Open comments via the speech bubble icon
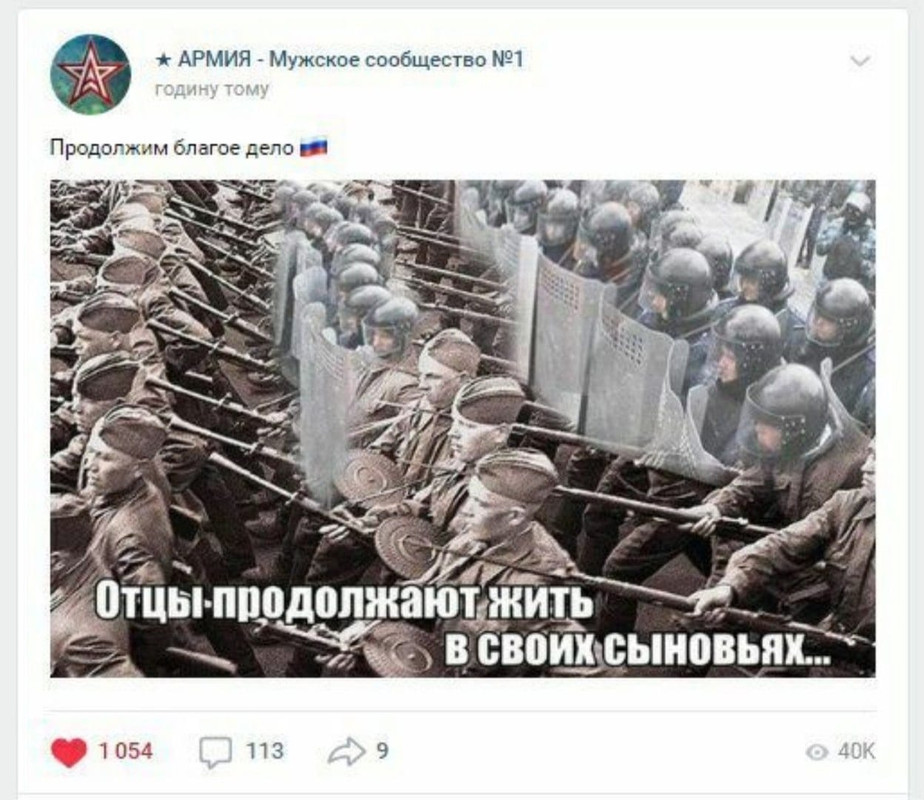Viewport: 924px width, 800px height. pos(215,752)
